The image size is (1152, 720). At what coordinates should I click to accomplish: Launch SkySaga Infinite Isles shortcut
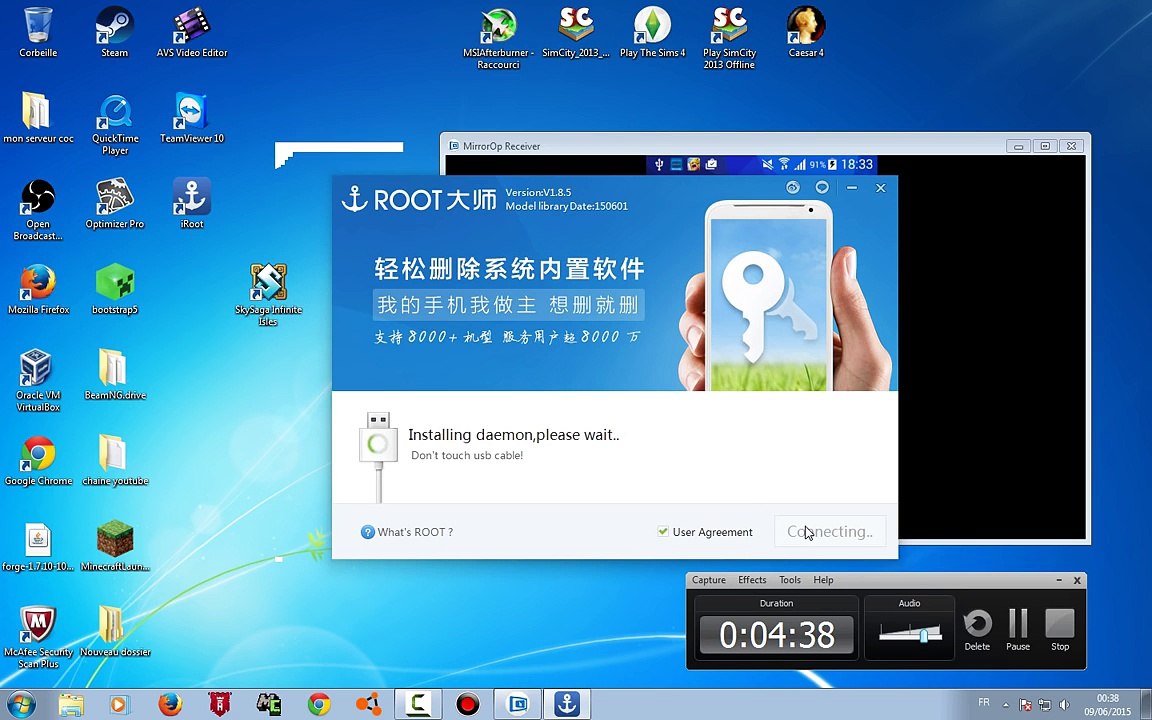tap(268, 295)
